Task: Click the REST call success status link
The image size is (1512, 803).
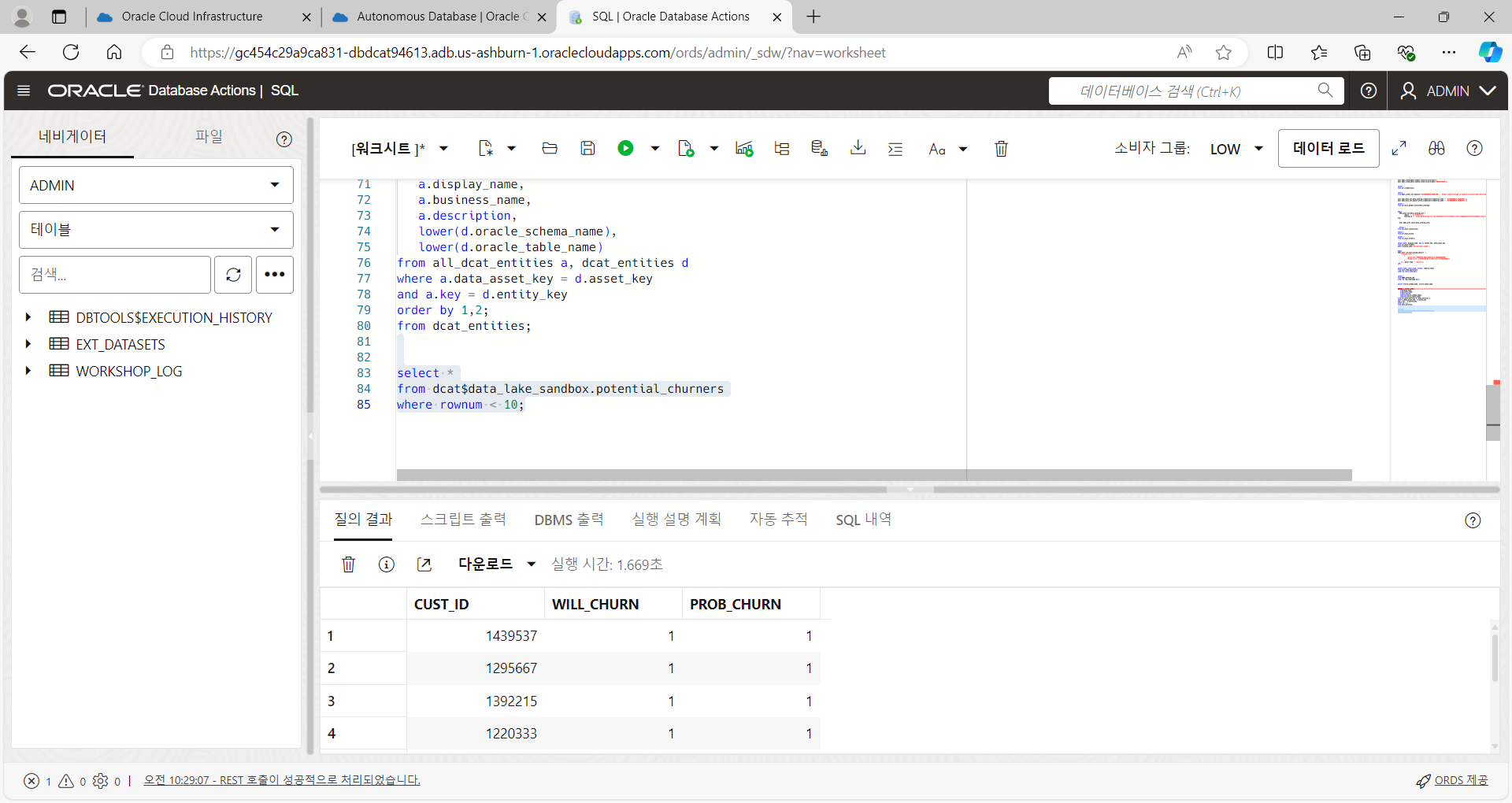Action: pyautogui.click(x=282, y=780)
